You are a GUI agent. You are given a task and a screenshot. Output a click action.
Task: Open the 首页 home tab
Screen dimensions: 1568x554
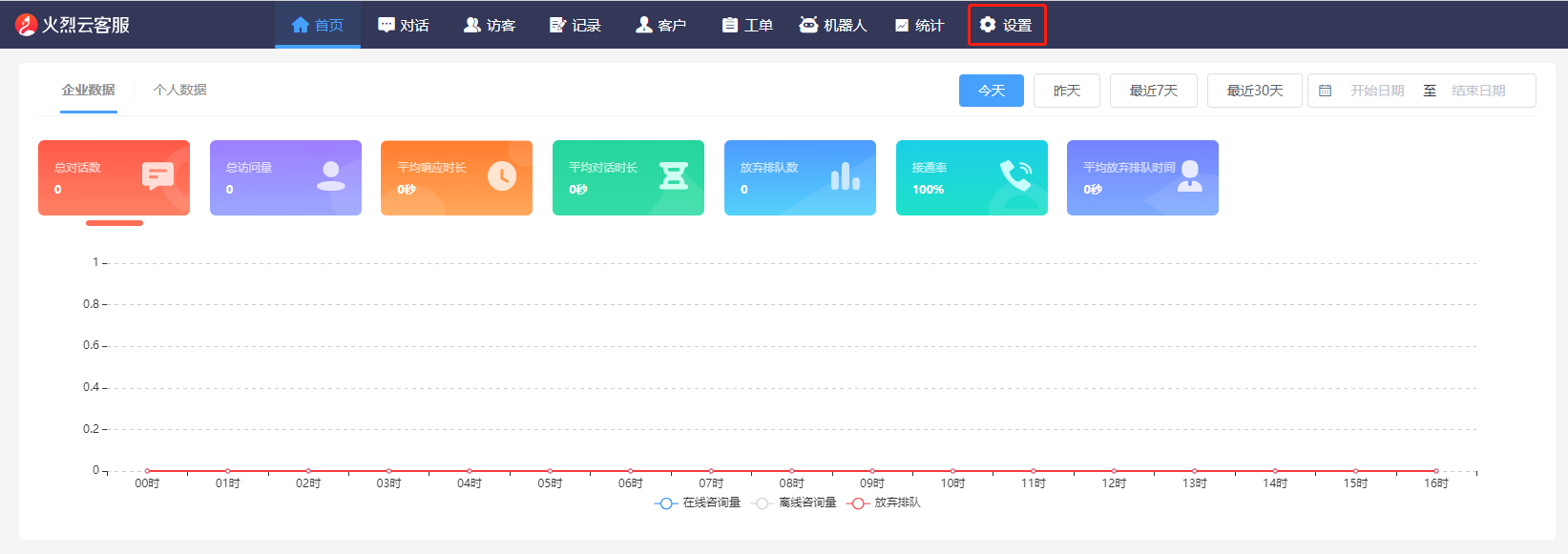point(318,25)
